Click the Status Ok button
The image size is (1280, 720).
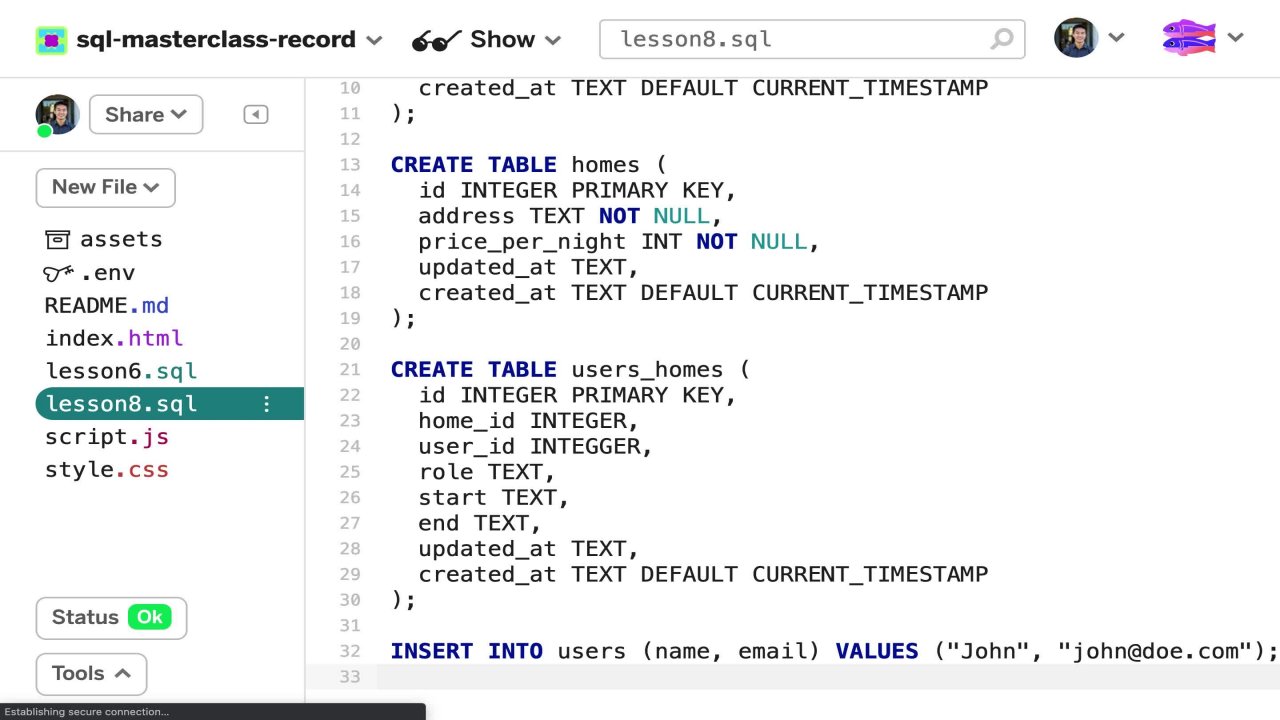(x=111, y=617)
